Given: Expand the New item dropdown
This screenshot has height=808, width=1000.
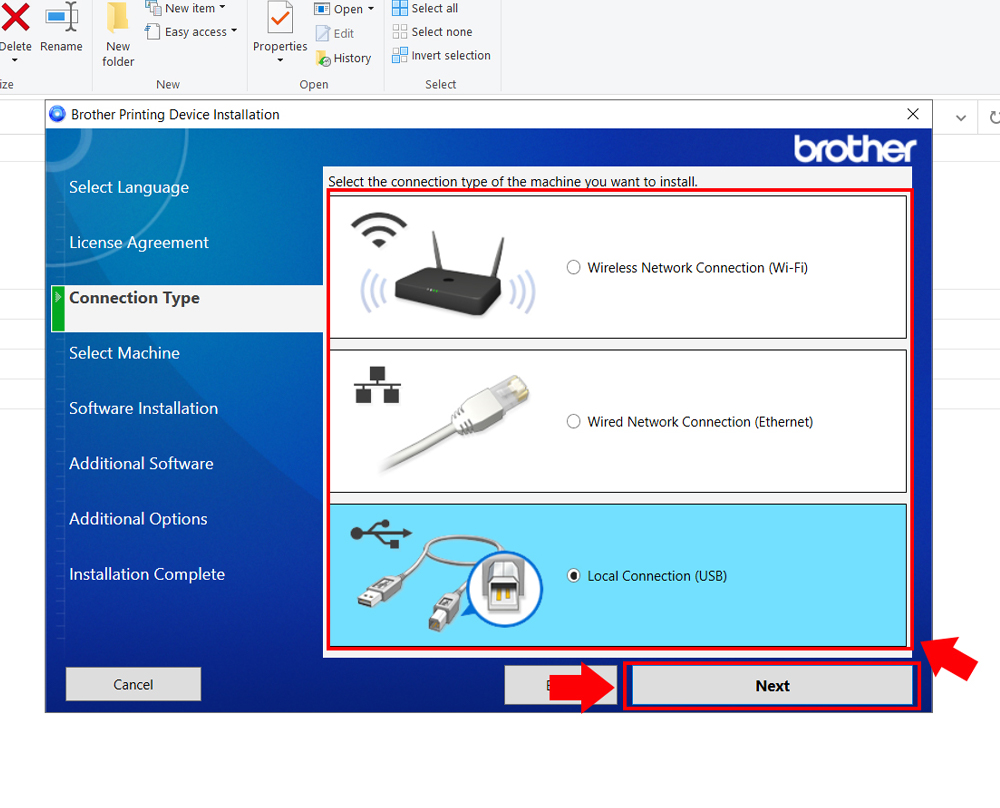Looking at the screenshot, I should point(222,8).
